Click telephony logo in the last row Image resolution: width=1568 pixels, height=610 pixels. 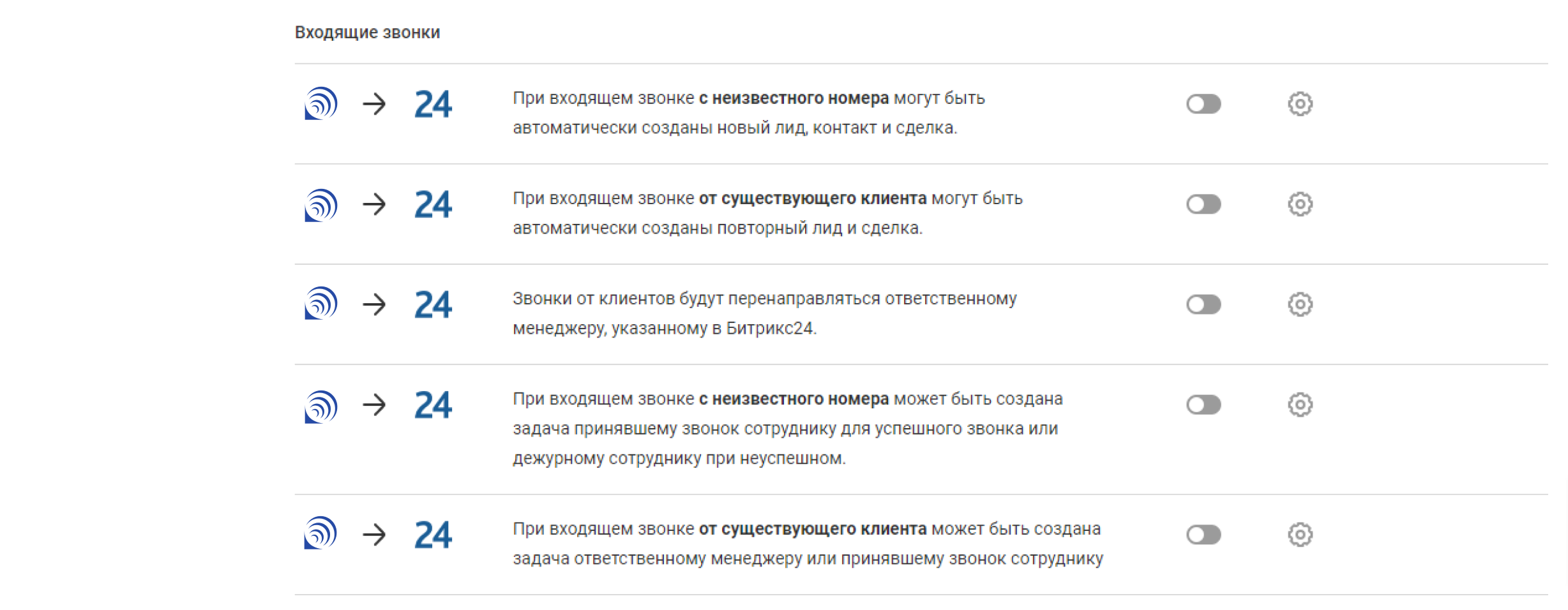click(x=320, y=533)
